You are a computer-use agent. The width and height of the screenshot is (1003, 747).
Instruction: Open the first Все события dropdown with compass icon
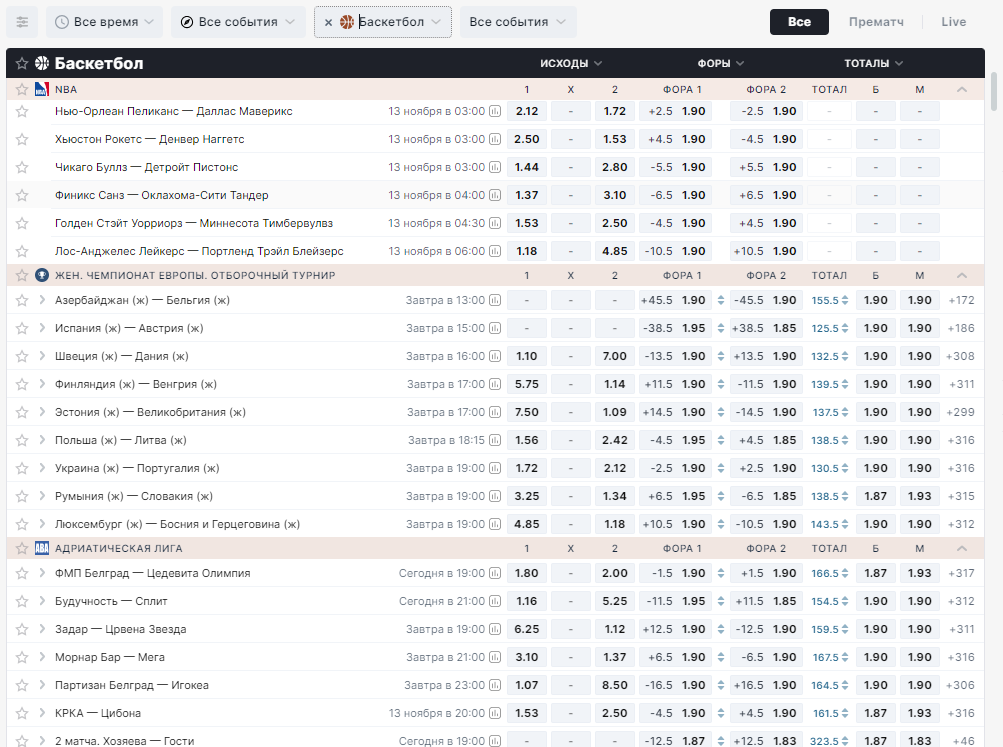(x=238, y=22)
